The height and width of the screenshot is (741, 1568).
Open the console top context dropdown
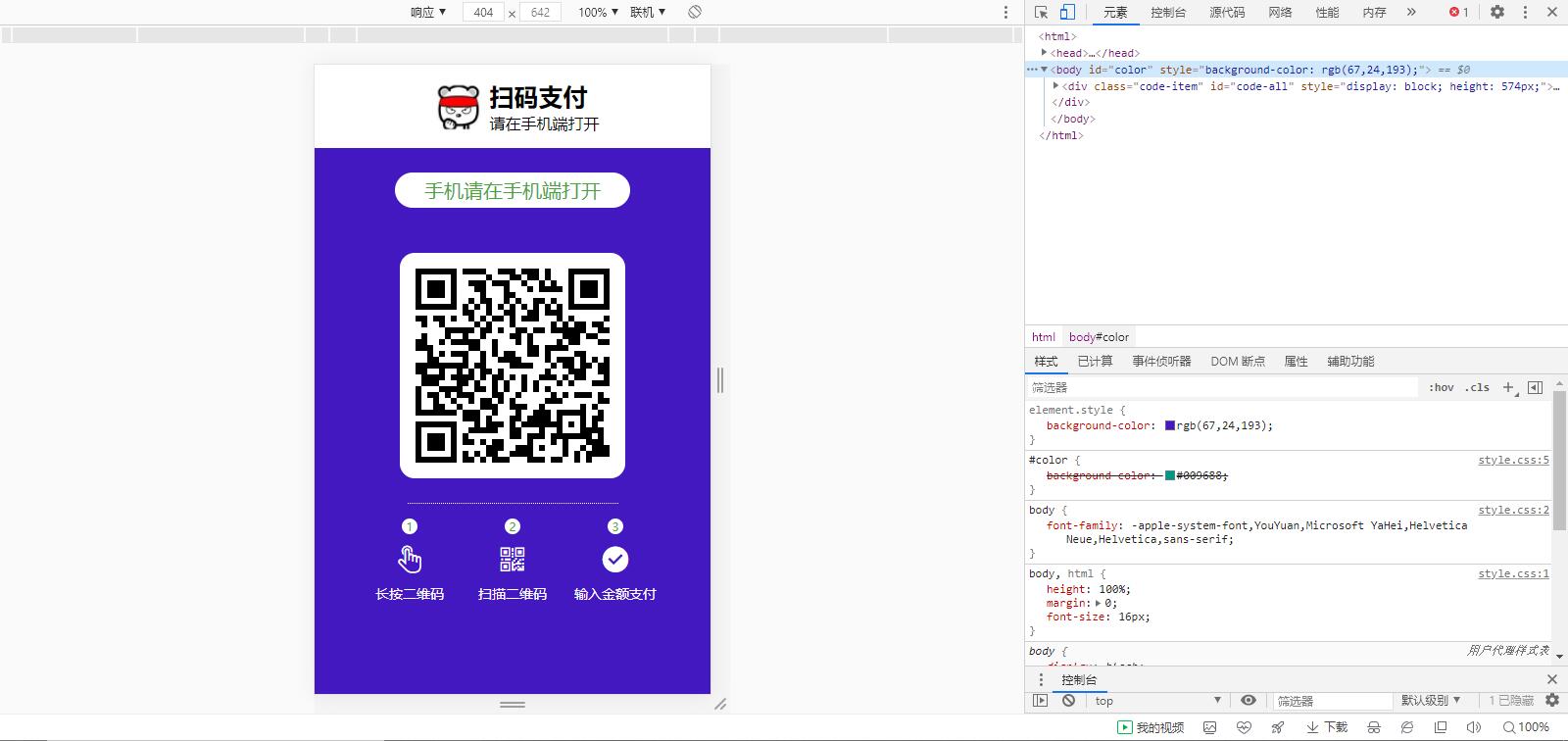1157,700
